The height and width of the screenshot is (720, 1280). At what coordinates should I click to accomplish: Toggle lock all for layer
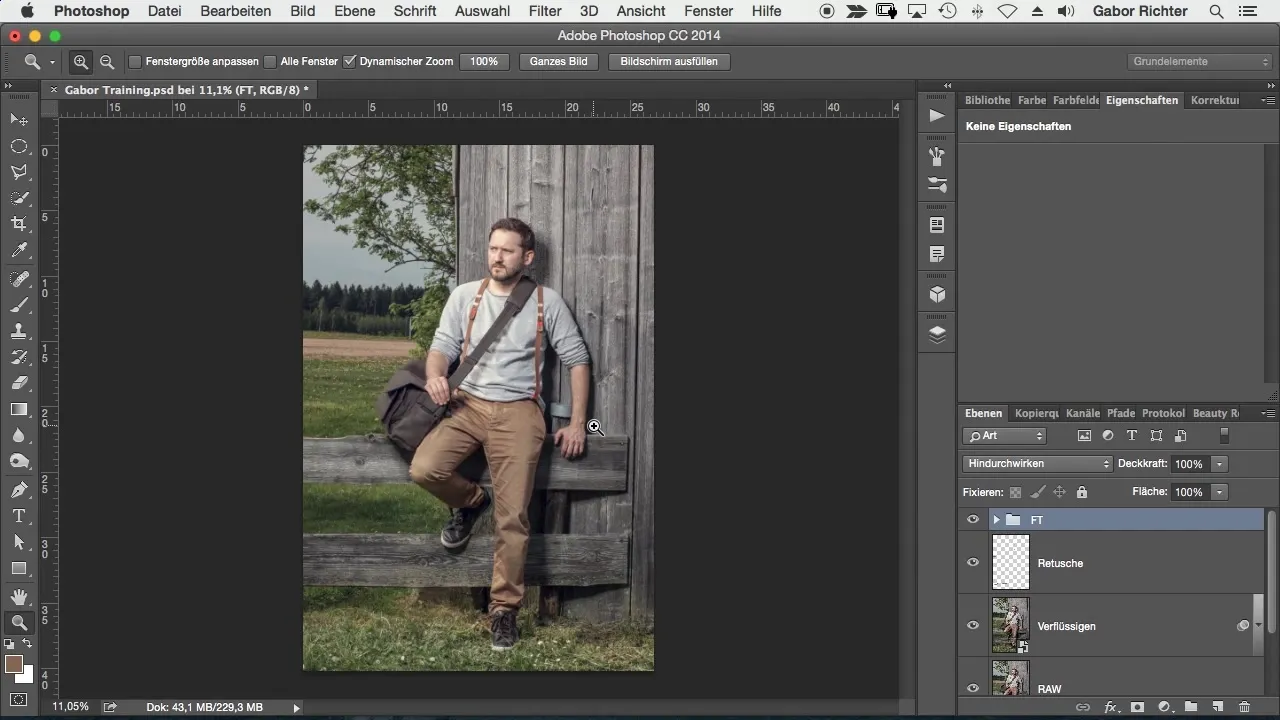pos(1081,492)
